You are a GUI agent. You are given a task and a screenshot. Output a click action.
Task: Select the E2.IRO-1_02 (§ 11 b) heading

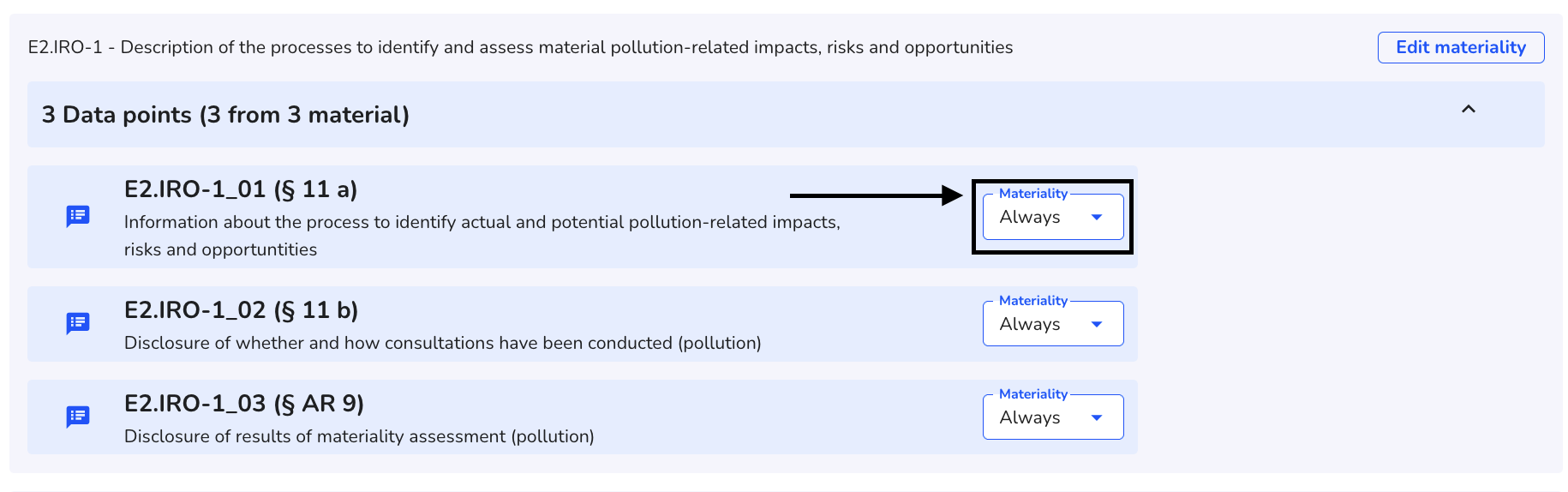pyautogui.click(x=242, y=309)
